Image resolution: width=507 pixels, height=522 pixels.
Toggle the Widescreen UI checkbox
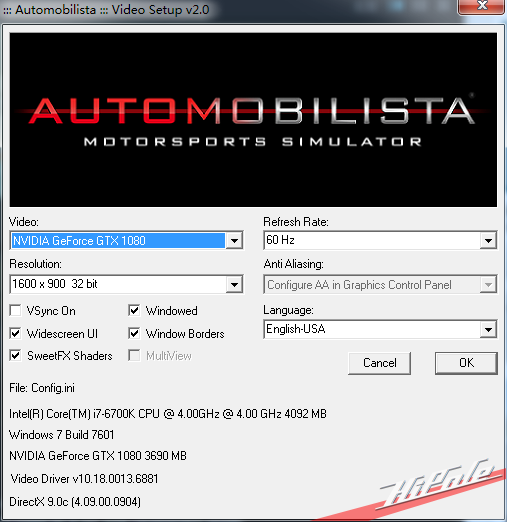[16, 333]
